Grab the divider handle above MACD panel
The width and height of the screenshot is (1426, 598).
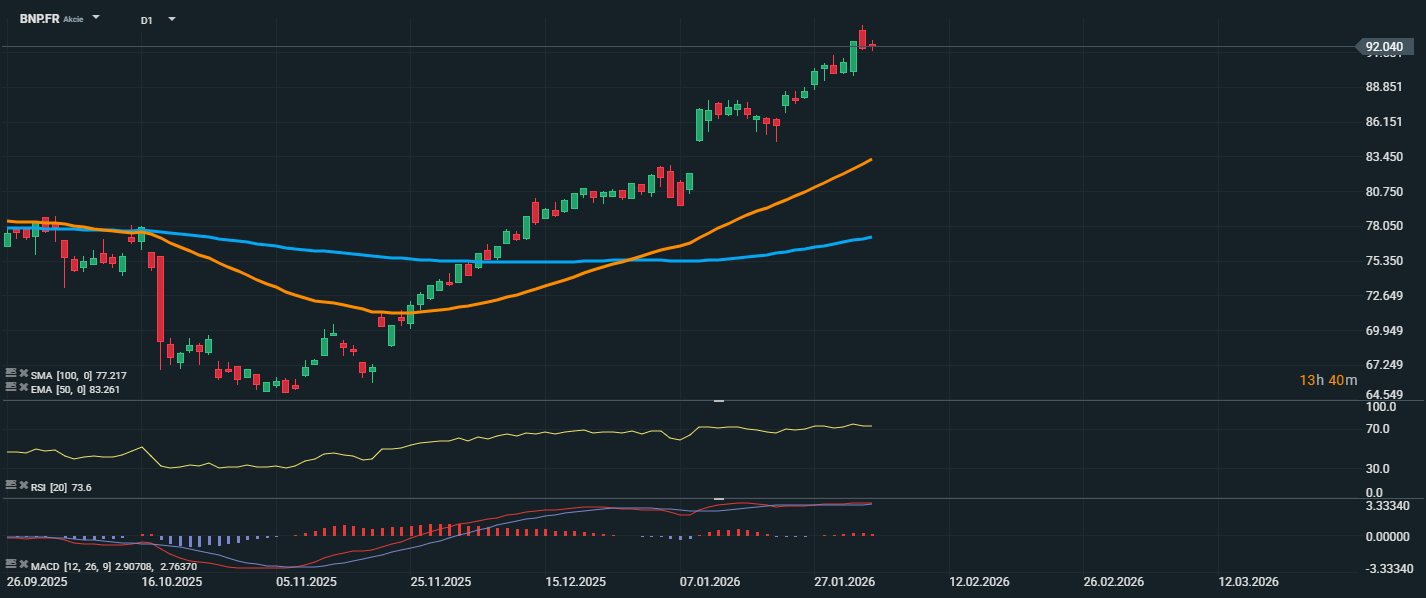718,498
